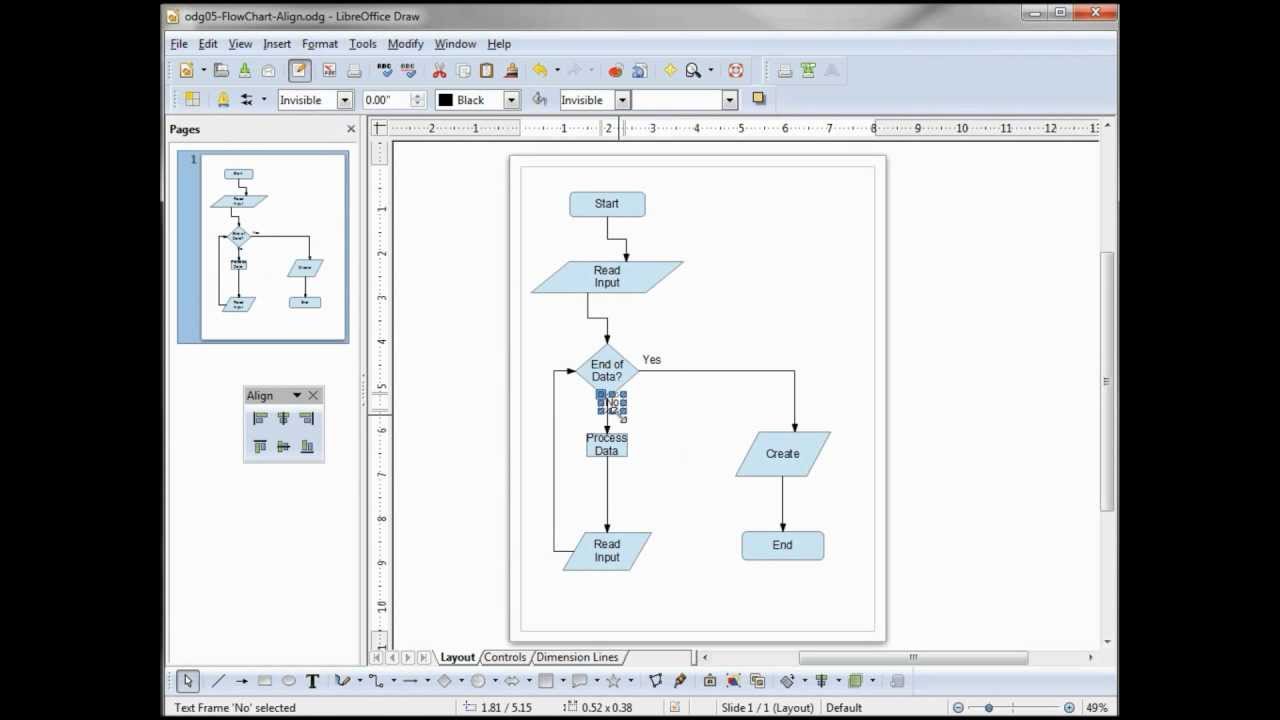Expand the Undo history dropdown arrow

click(557, 70)
